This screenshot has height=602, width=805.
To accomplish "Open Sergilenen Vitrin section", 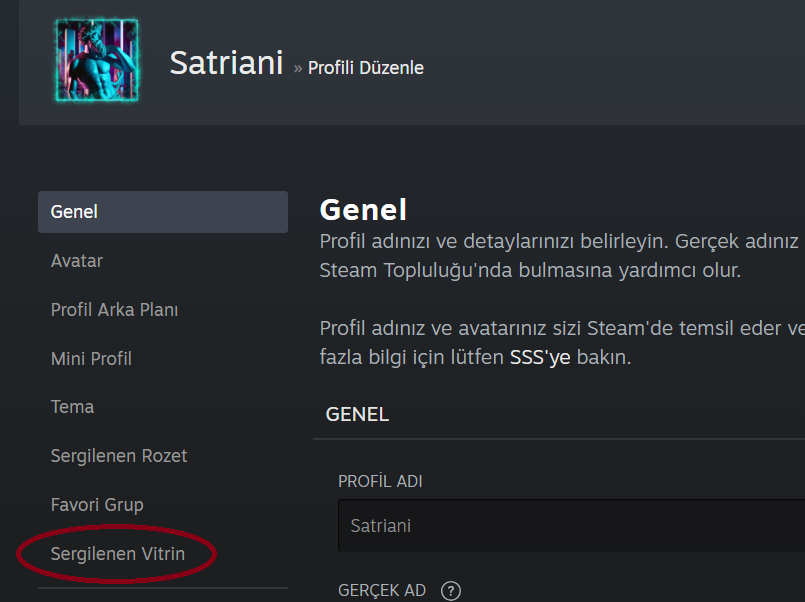I will click(x=118, y=554).
